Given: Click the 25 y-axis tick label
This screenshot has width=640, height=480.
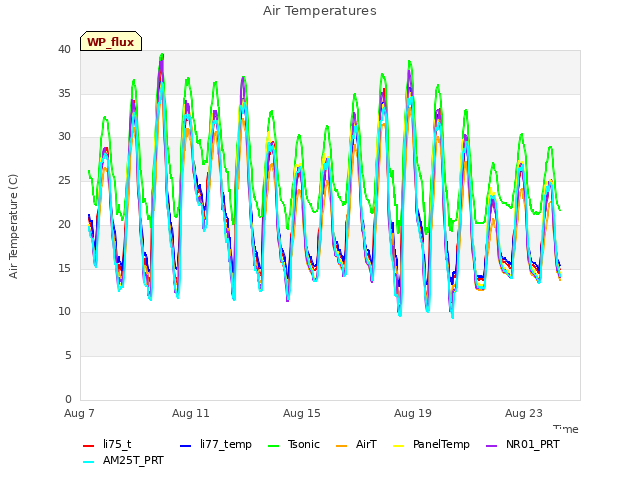Looking at the screenshot, I should click(64, 180).
